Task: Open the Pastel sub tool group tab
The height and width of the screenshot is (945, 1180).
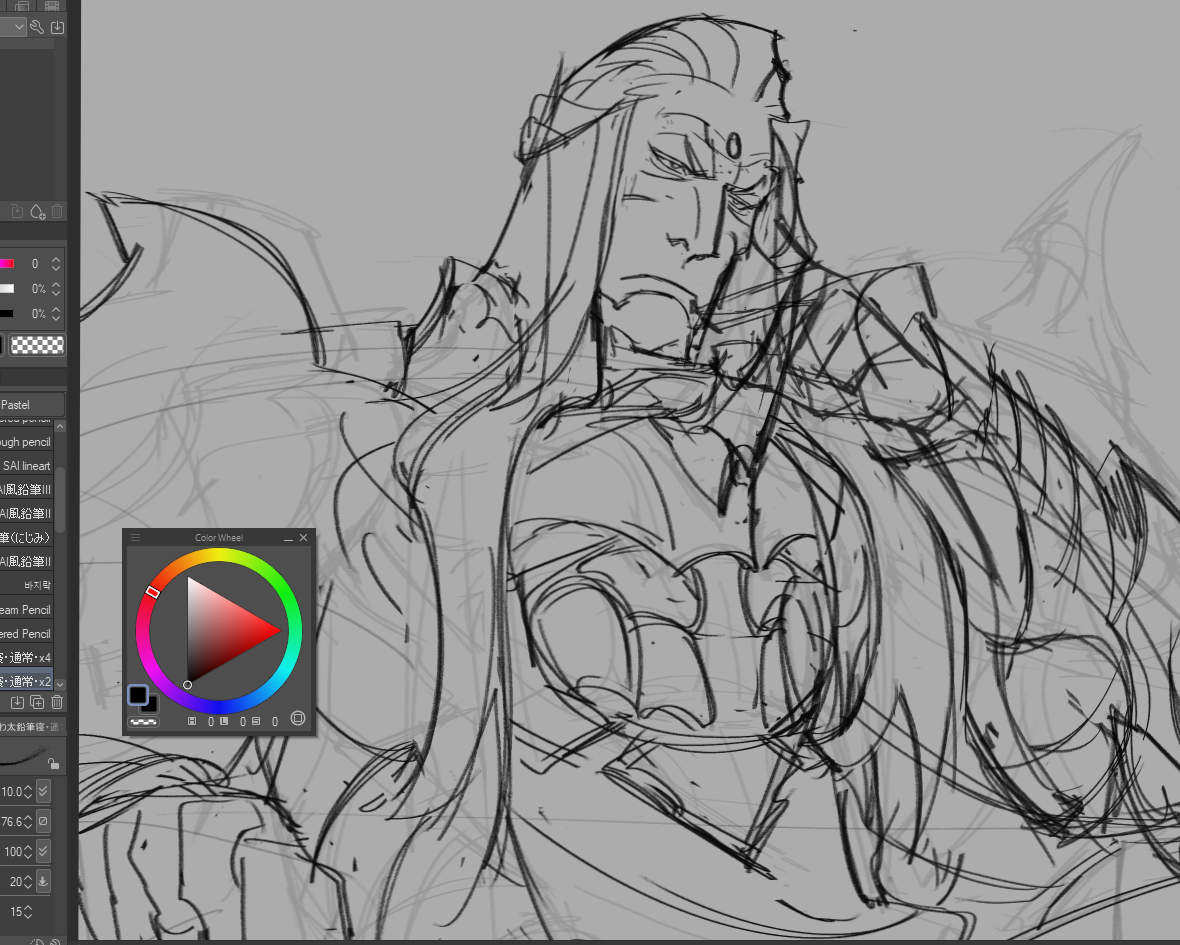Action: pyautogui.click(x=30, y=405)
